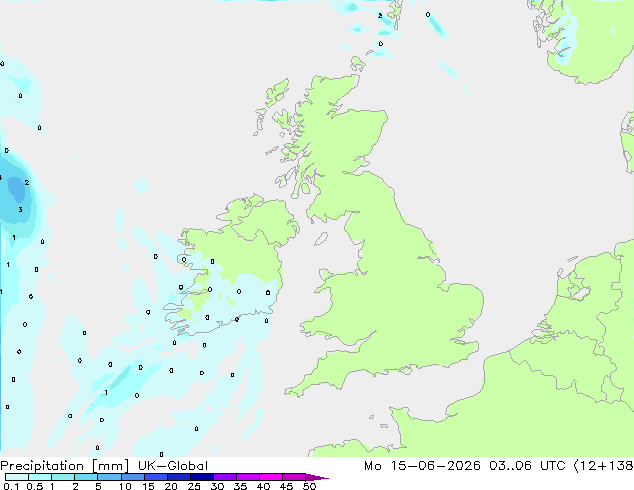Select the 30–35 mm purple legend swatch
634x490 pixels.
[x=225, y=477]
